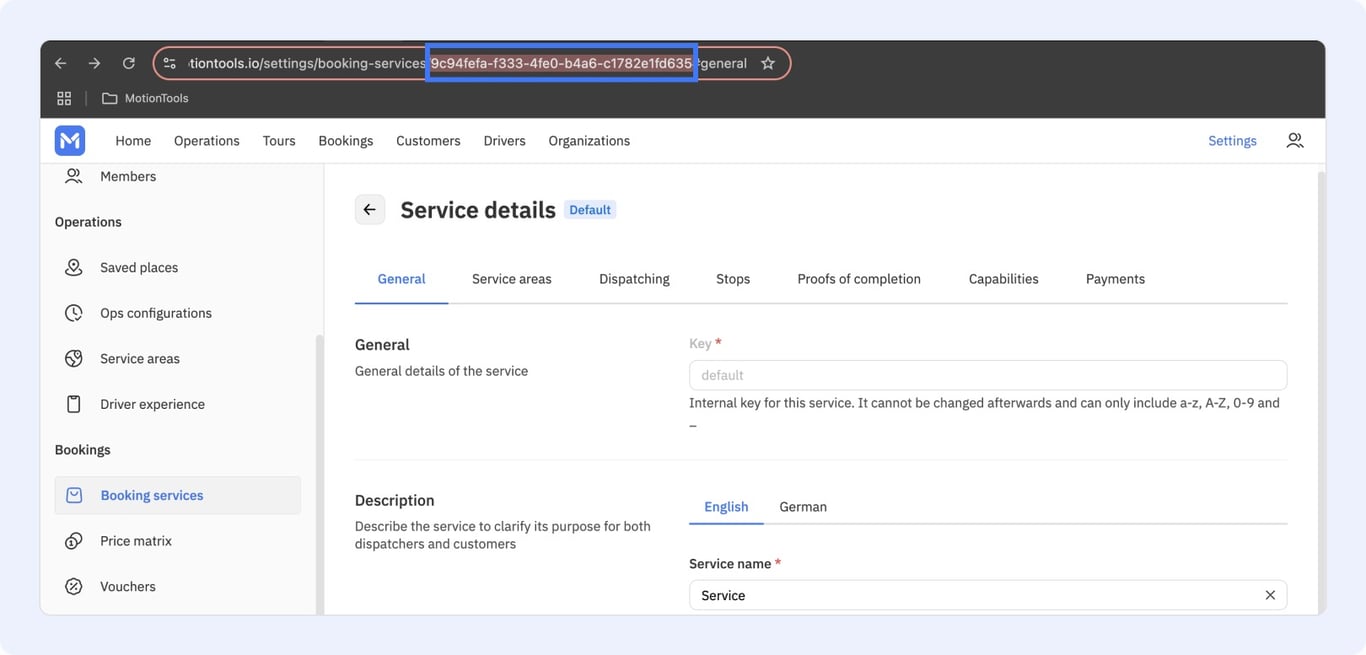Open the Customers menu item
This screenshot has height=655, width=1366.
click(x=428, y=141)
